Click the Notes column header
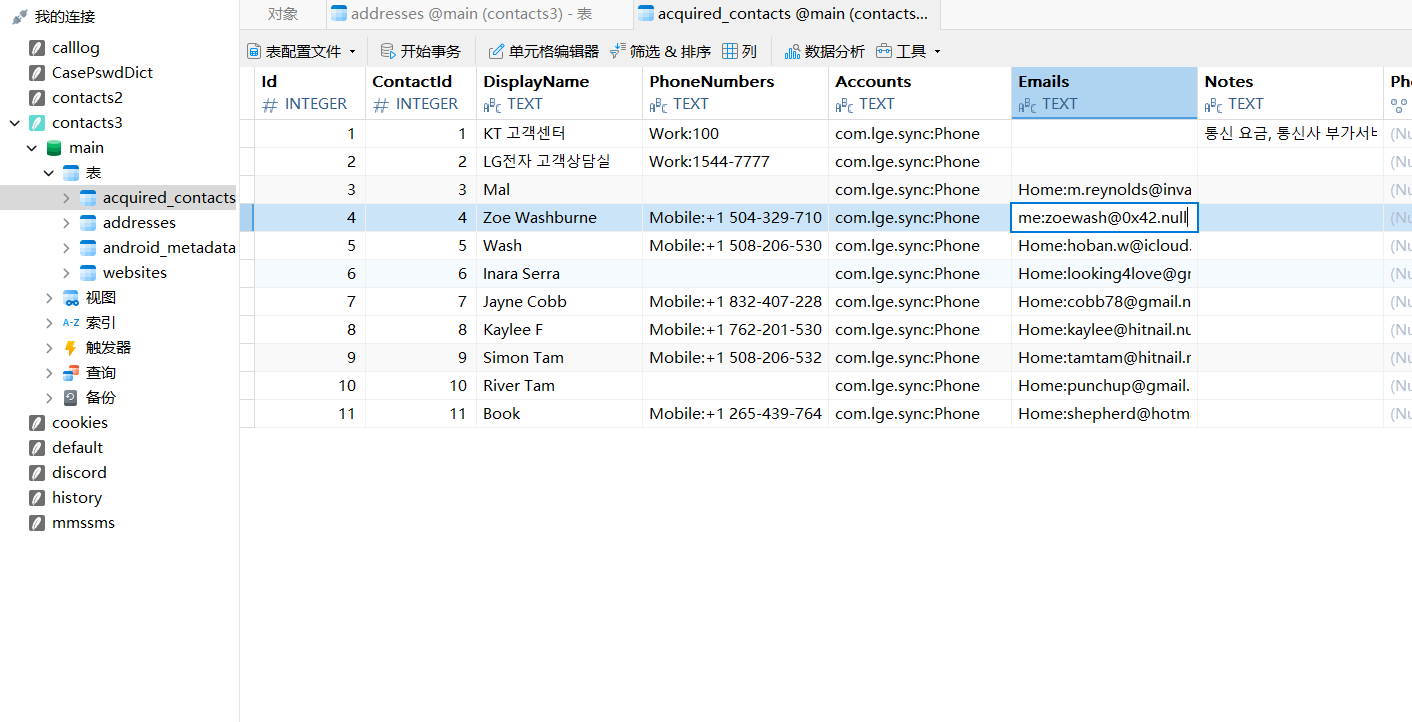 click(1290, 93)
